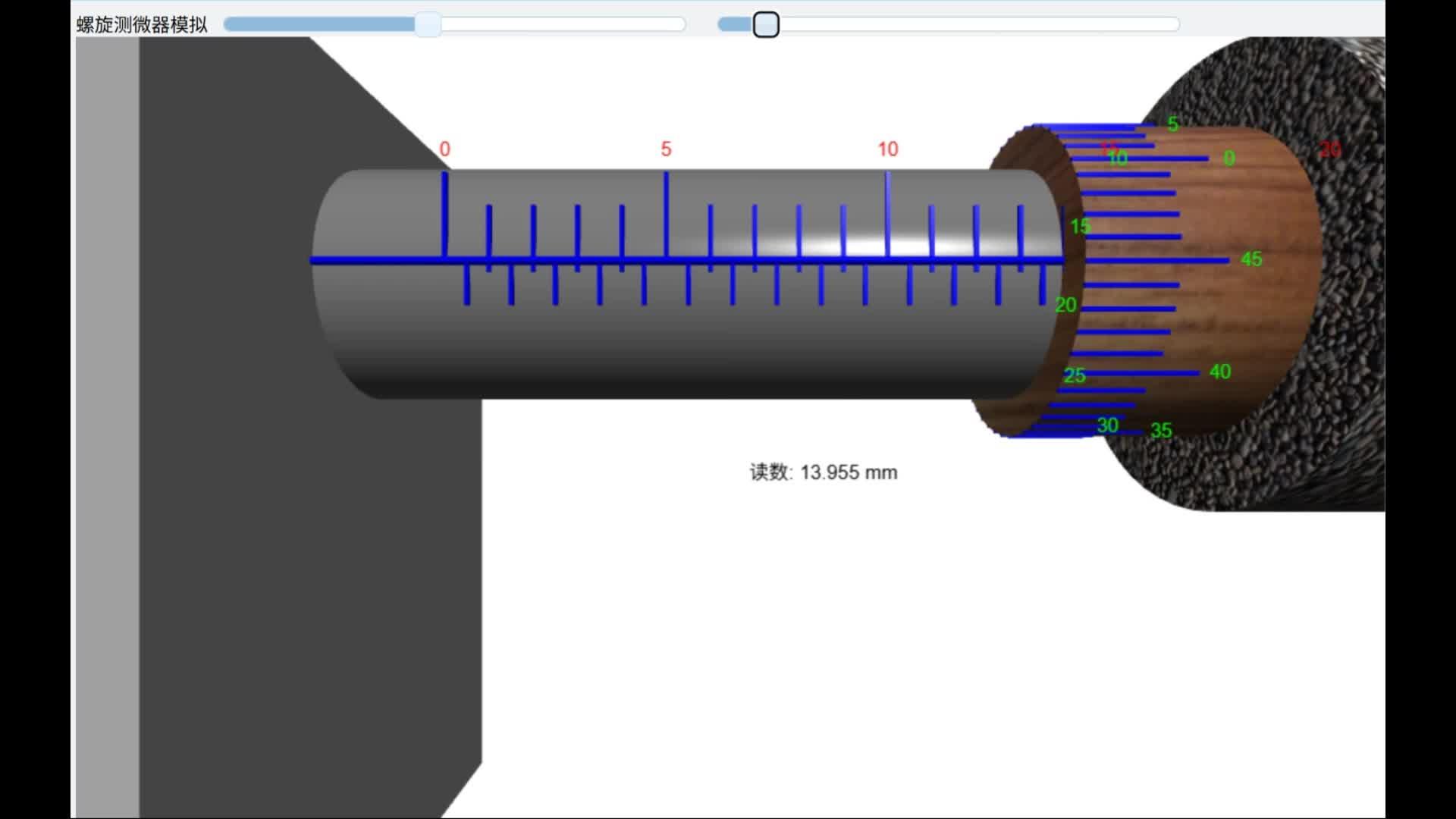Image resolution: width=1456 pixels, height=819 pixels.
Task: Click the second slider's dark-outlined thumb
Action: pyautogui.click(x=766, y=24)
